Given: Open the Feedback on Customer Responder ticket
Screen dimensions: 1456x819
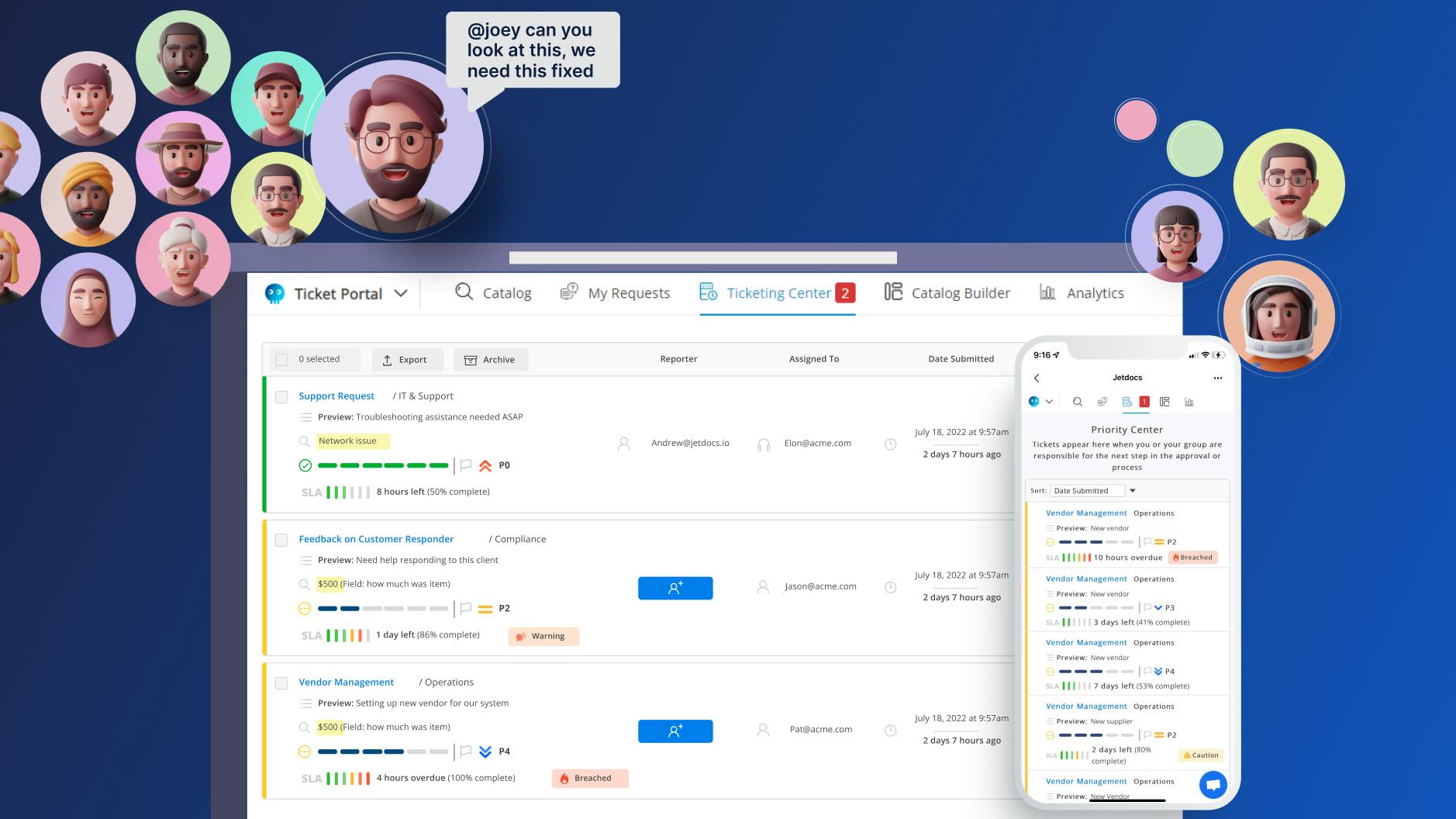Looking at the screenshot, I should pos(376,538).
